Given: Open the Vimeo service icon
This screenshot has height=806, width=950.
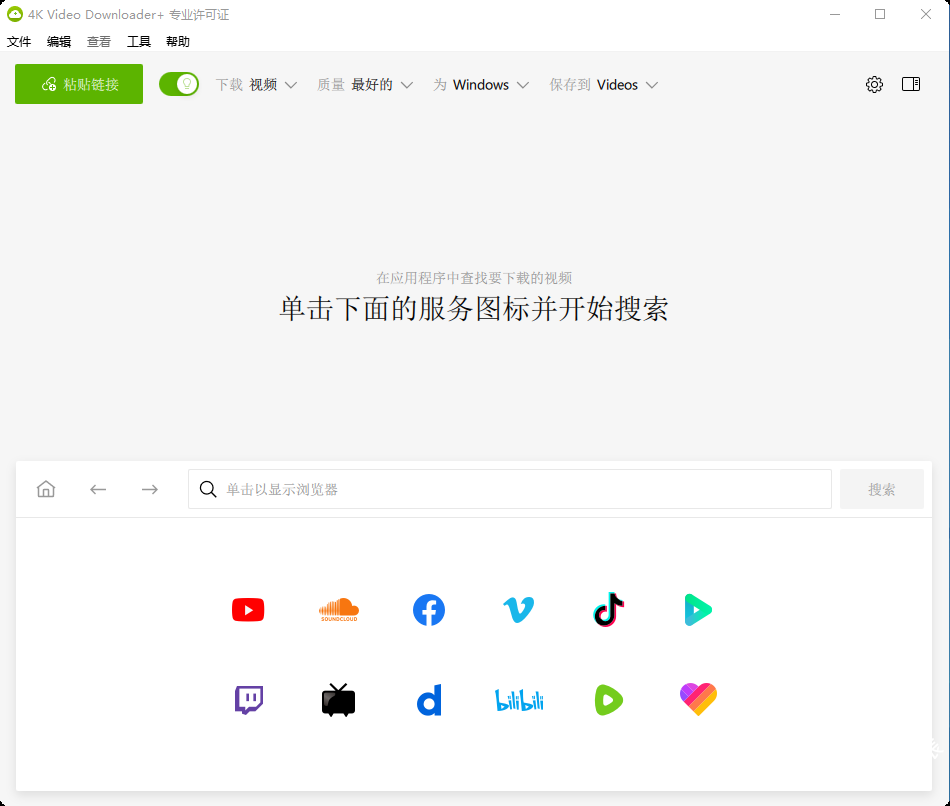Looking at the screenshot, I should click(x=519, y=610).
